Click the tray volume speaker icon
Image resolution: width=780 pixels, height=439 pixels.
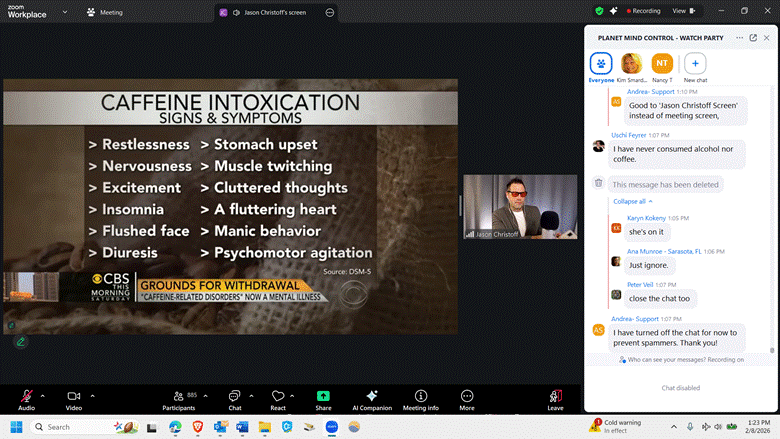pyautogui.click(x=718, y=427)
